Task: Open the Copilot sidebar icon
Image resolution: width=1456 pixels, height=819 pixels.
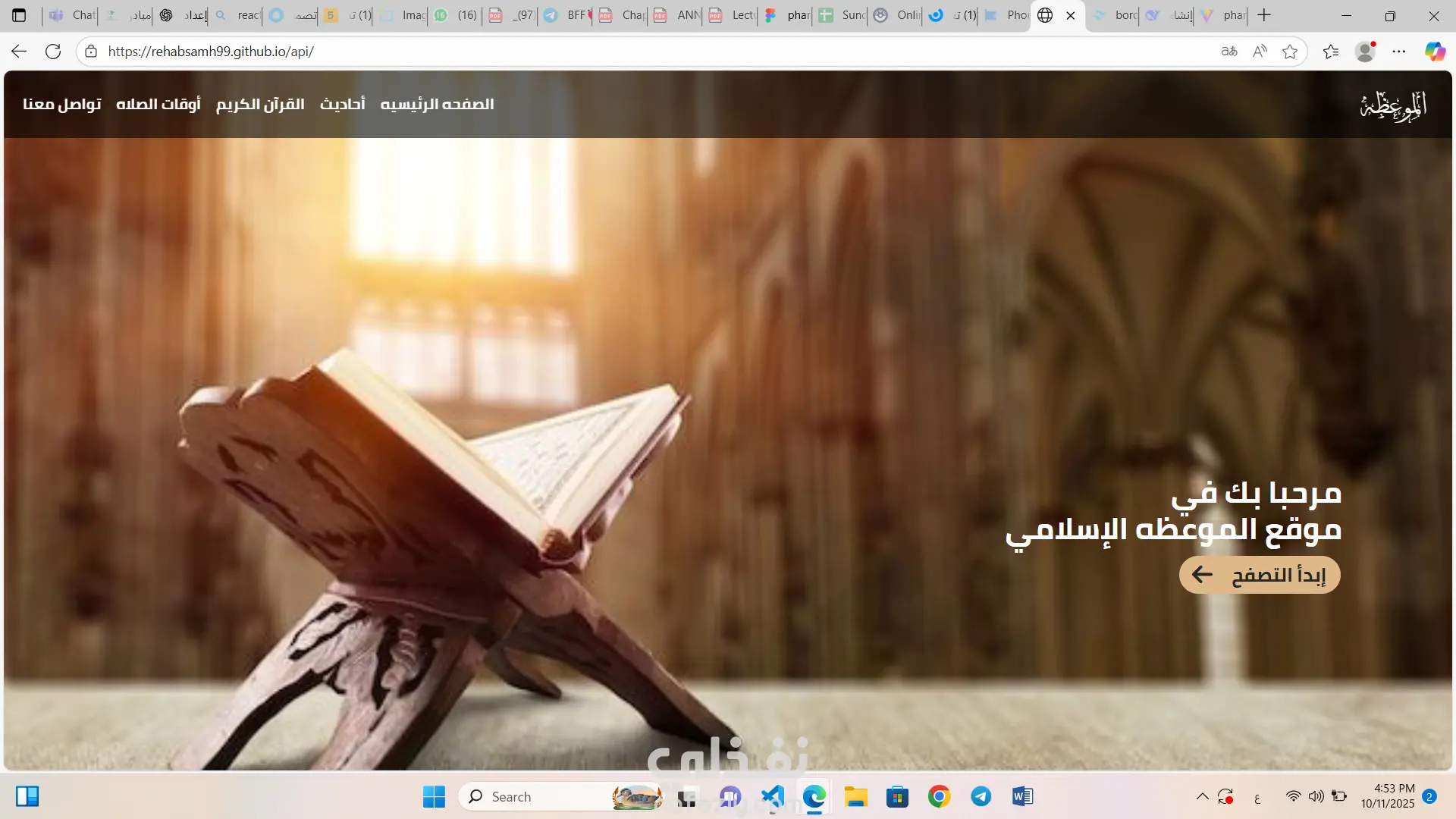Action: 1434,52
